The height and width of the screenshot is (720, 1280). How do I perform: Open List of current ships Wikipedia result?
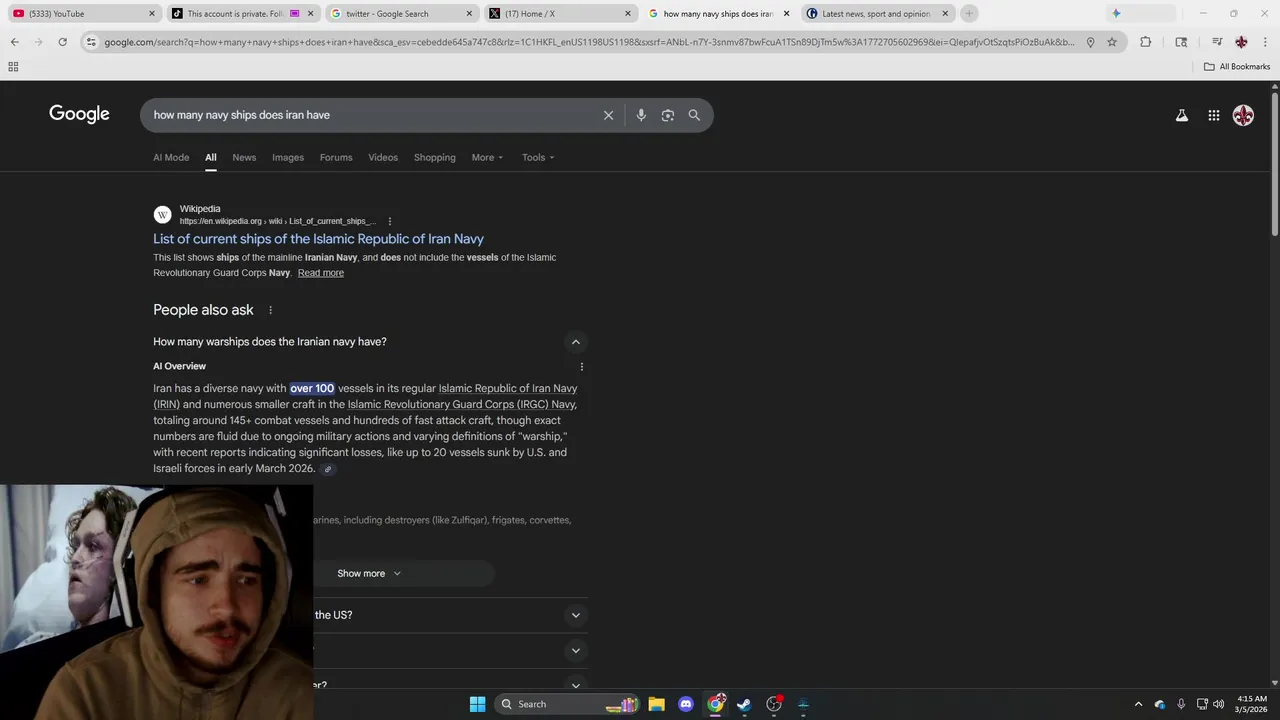(318, 239)
